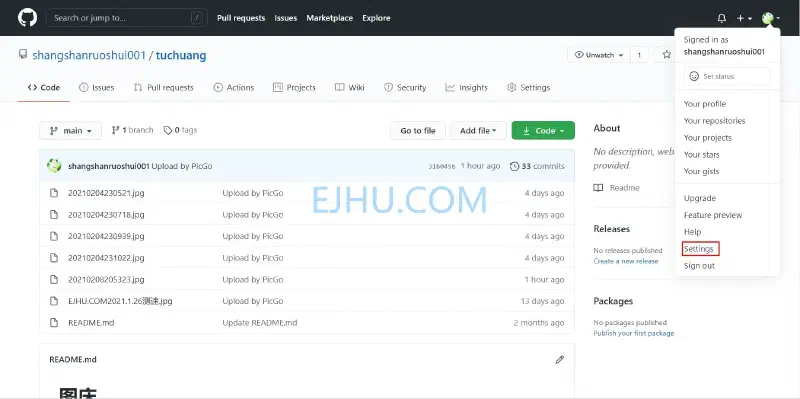Click the file icon for 20210204230718.jpg
This screenshot has width=800, height=399.
[54, 215]
